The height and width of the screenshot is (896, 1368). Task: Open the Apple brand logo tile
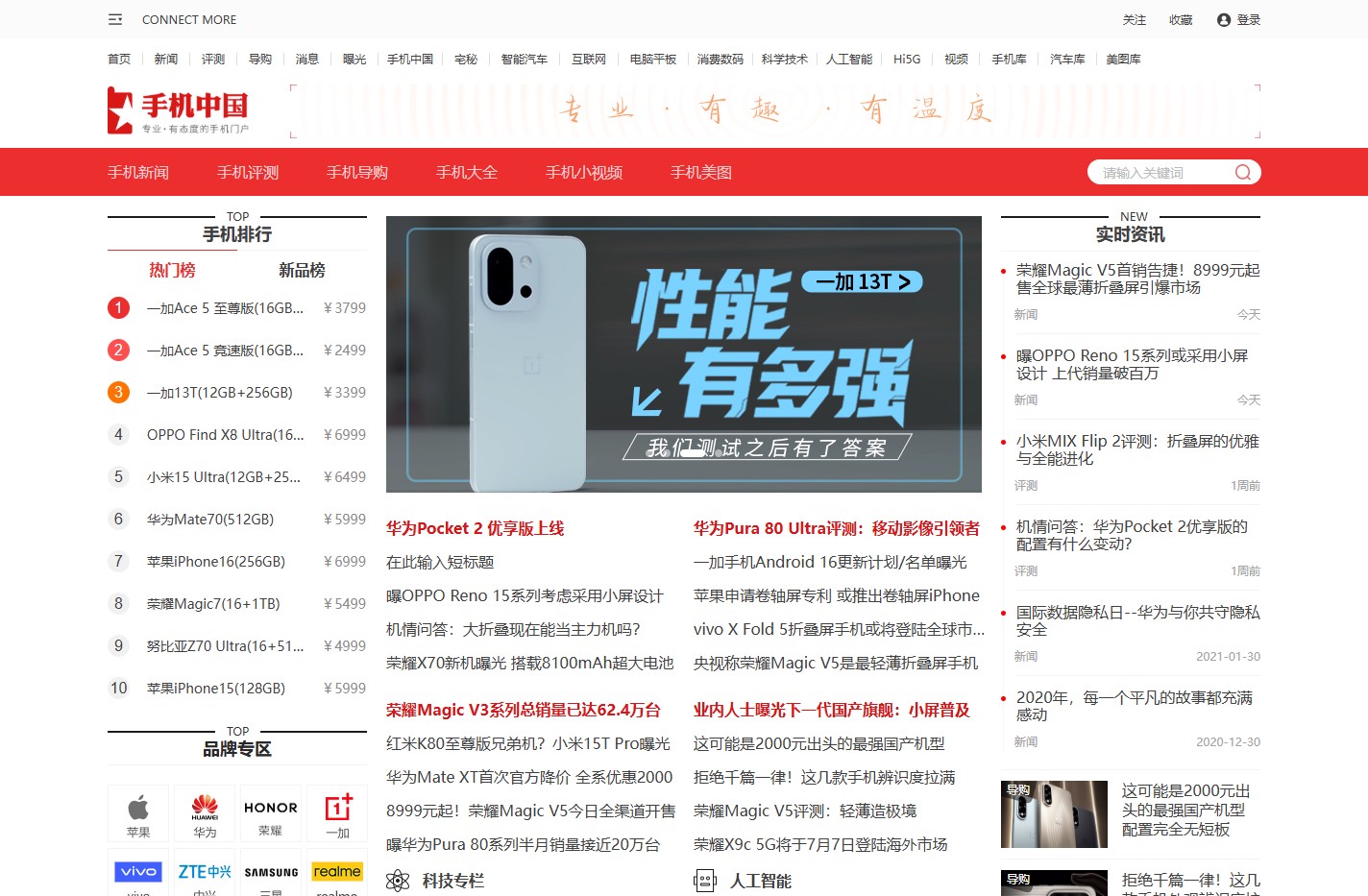click(x=138, y=813)
